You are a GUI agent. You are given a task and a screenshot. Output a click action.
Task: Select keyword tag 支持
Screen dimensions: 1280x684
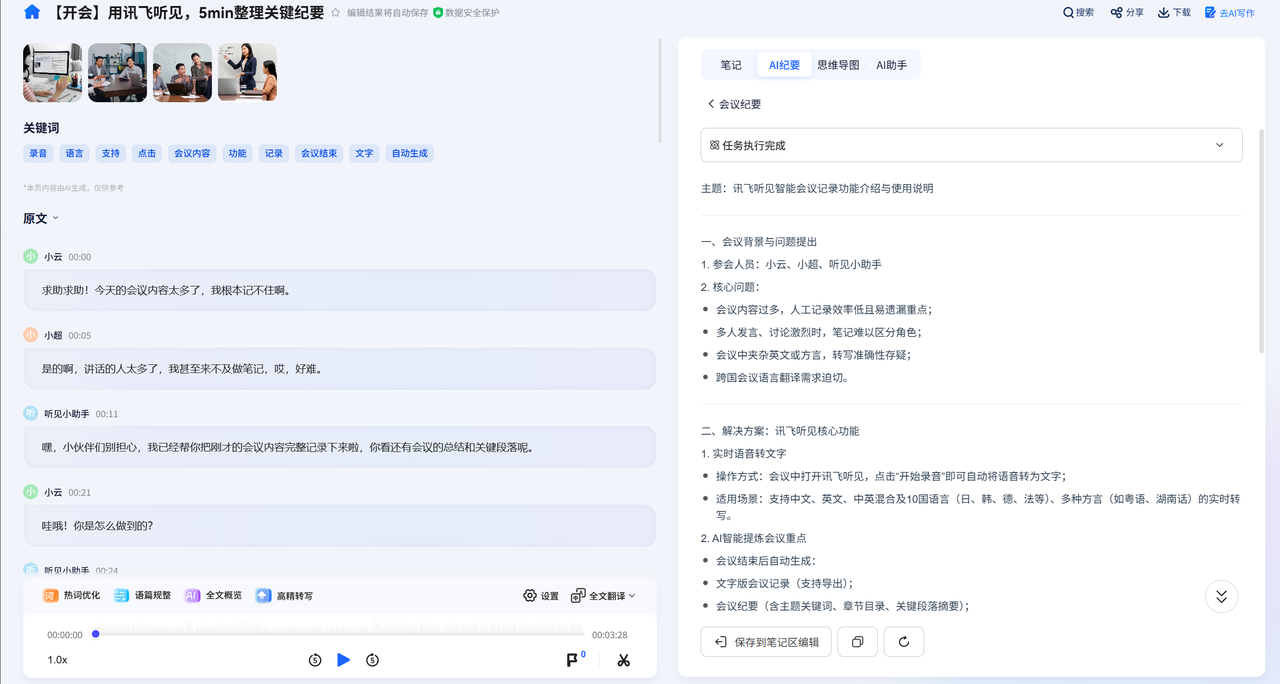click(110, 153)
